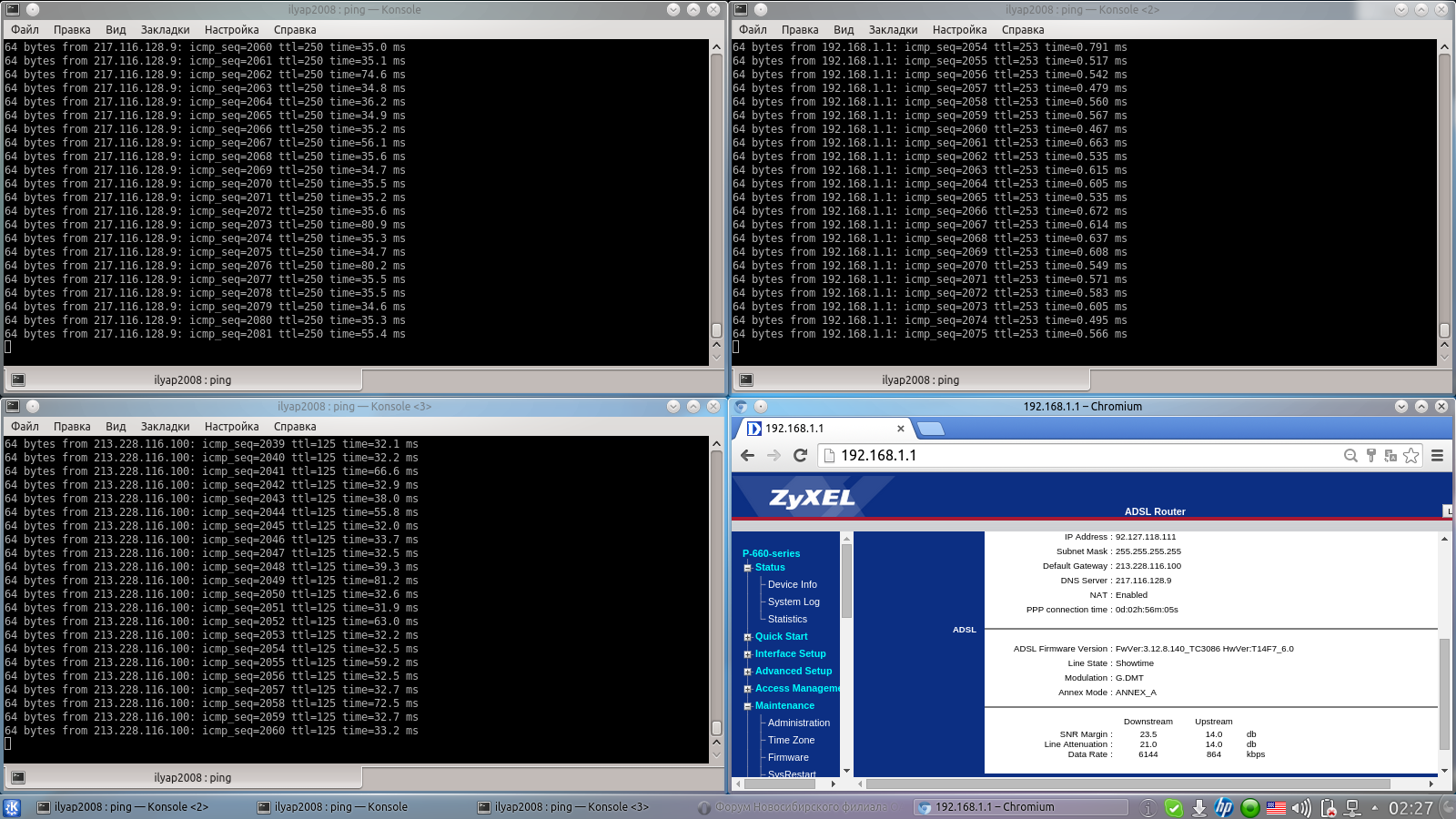Click the volume speaker icon in the tray
The width and height of the screenshot is (1456, 819).
point(1301,807)
